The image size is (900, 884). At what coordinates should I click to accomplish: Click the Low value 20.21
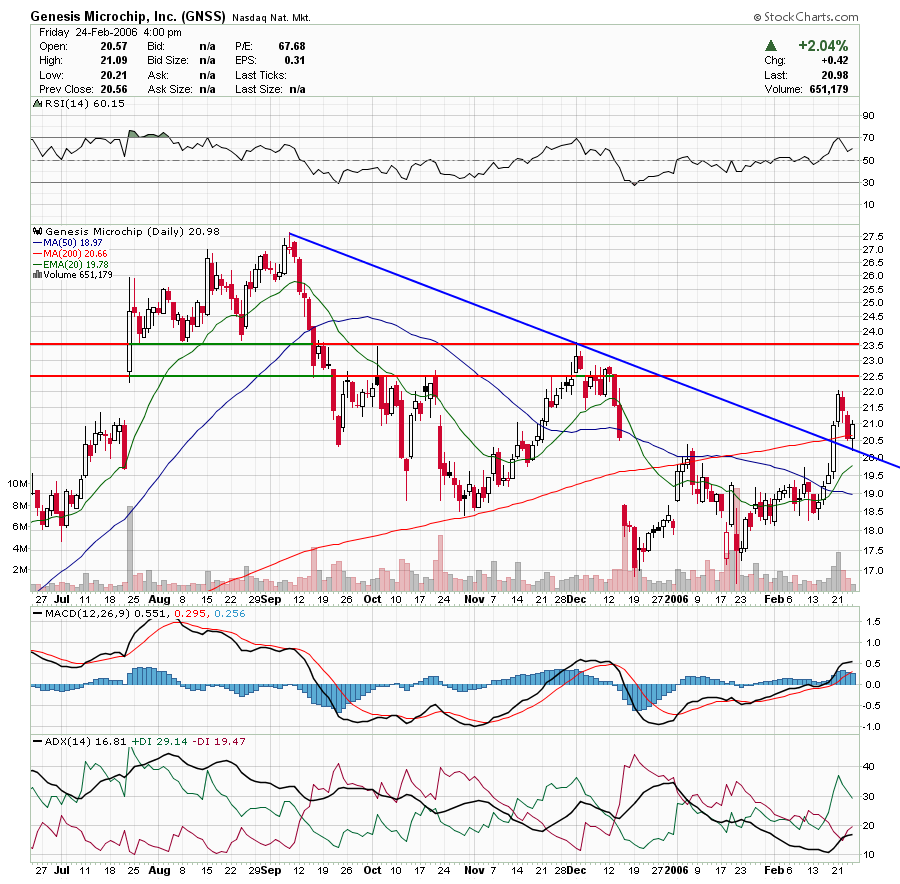pyautogui.click(x=114, y=75)
